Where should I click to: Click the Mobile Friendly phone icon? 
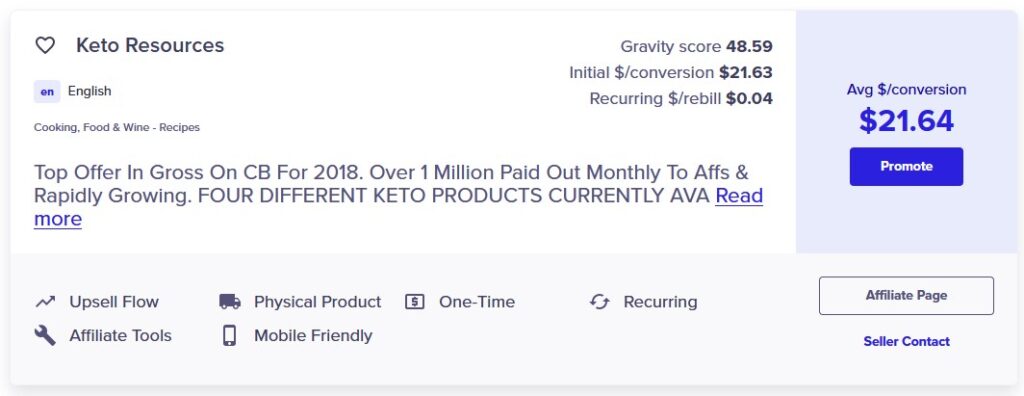click(x=229, y=335)
